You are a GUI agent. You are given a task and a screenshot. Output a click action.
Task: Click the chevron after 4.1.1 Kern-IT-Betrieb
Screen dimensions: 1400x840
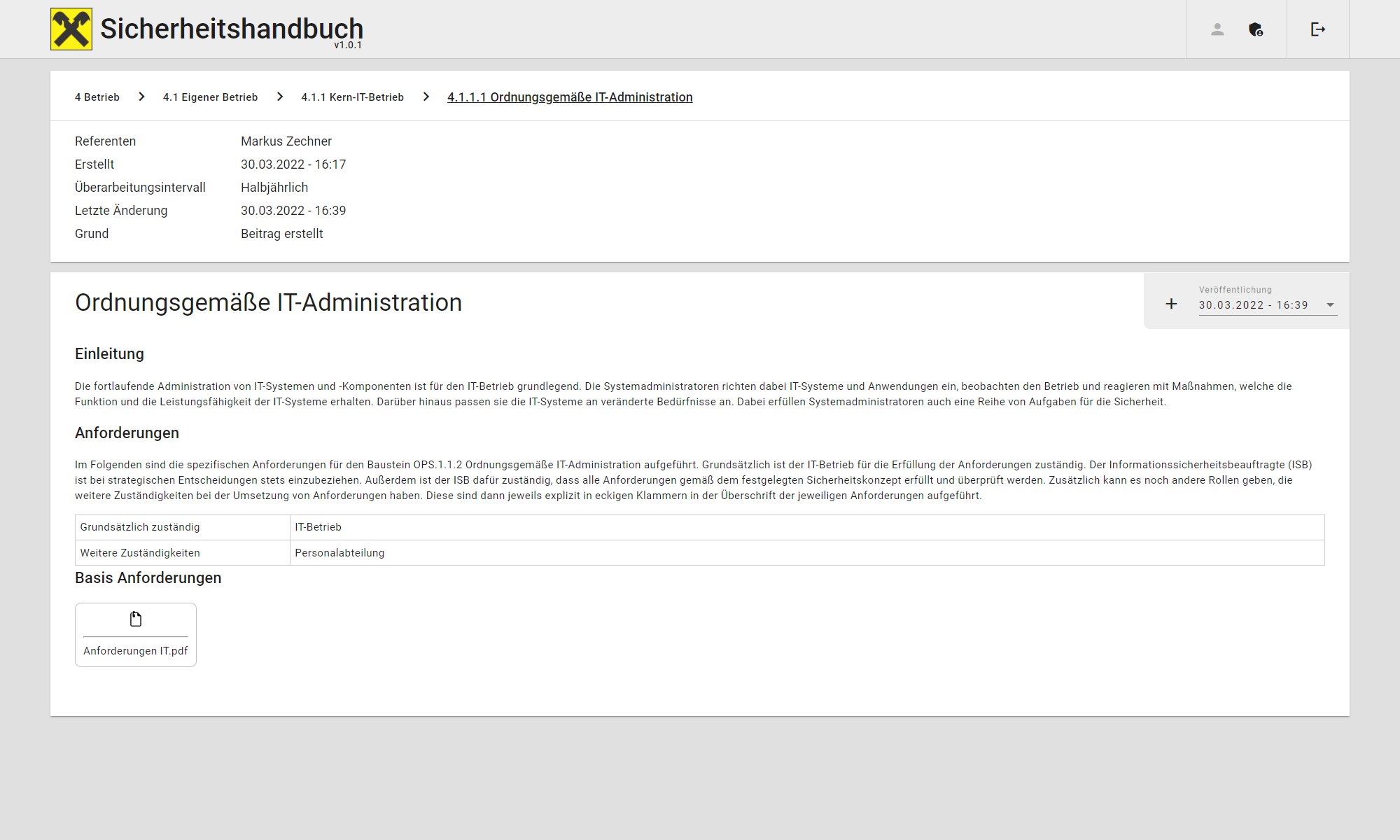click(x=426, y=97)
